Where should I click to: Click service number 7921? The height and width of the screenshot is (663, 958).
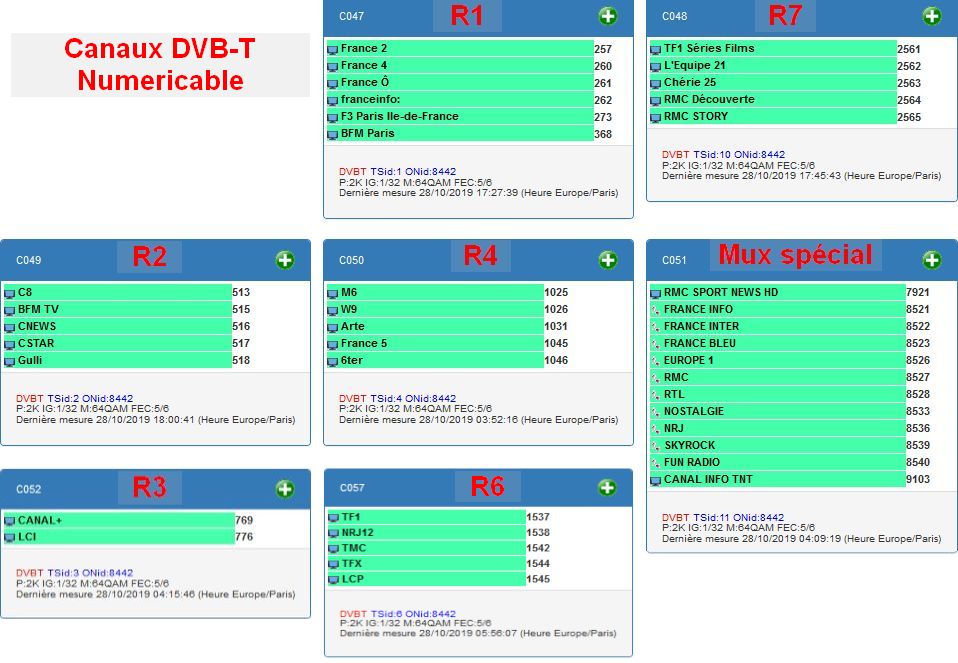[x=918, y=293]
